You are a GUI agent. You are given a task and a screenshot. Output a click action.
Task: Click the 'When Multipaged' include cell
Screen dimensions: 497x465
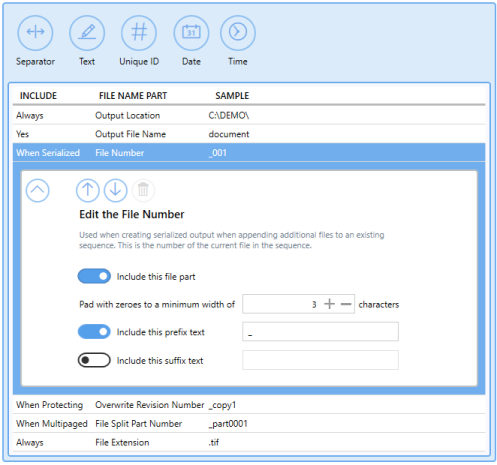tap(52, 424)
